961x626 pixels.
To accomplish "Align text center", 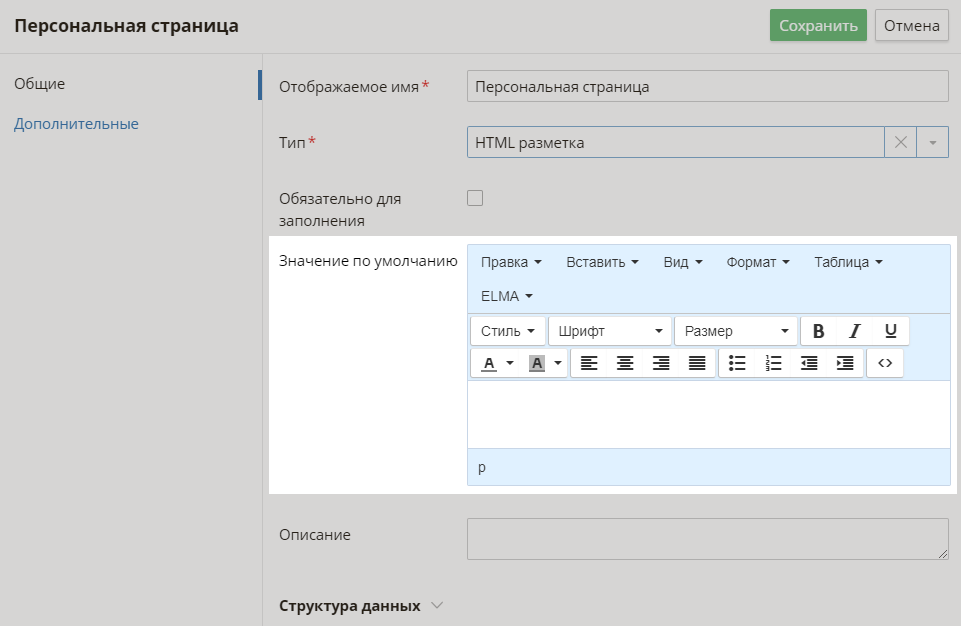I will [625, 363].
